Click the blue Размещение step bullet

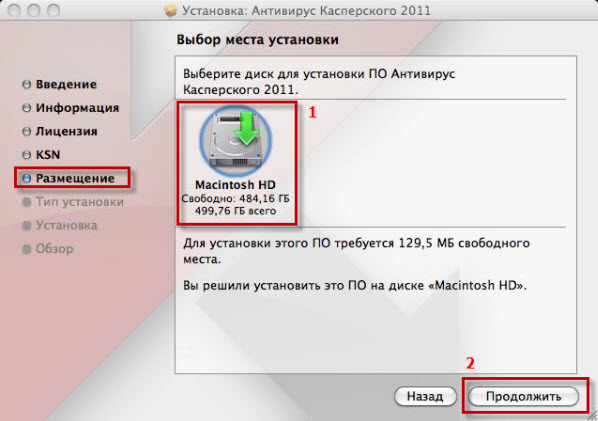pos(26,178)
